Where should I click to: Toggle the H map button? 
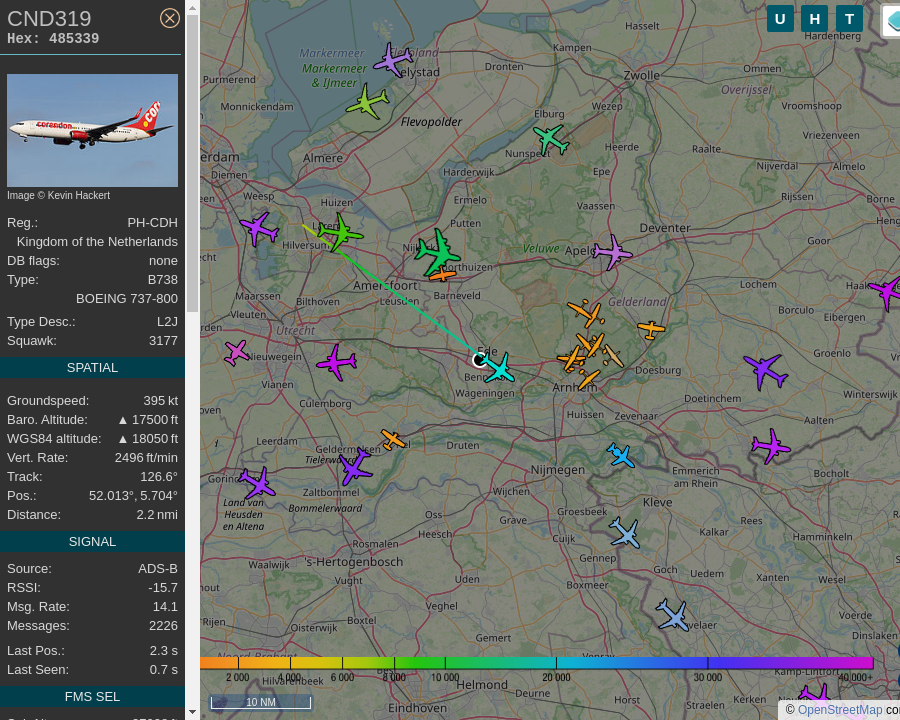point(814,19)
